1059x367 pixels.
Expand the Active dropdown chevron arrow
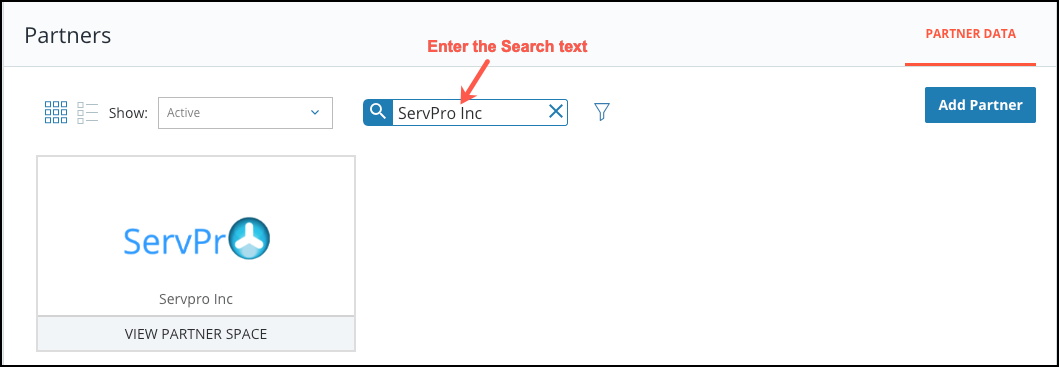(x=315, y=112)
